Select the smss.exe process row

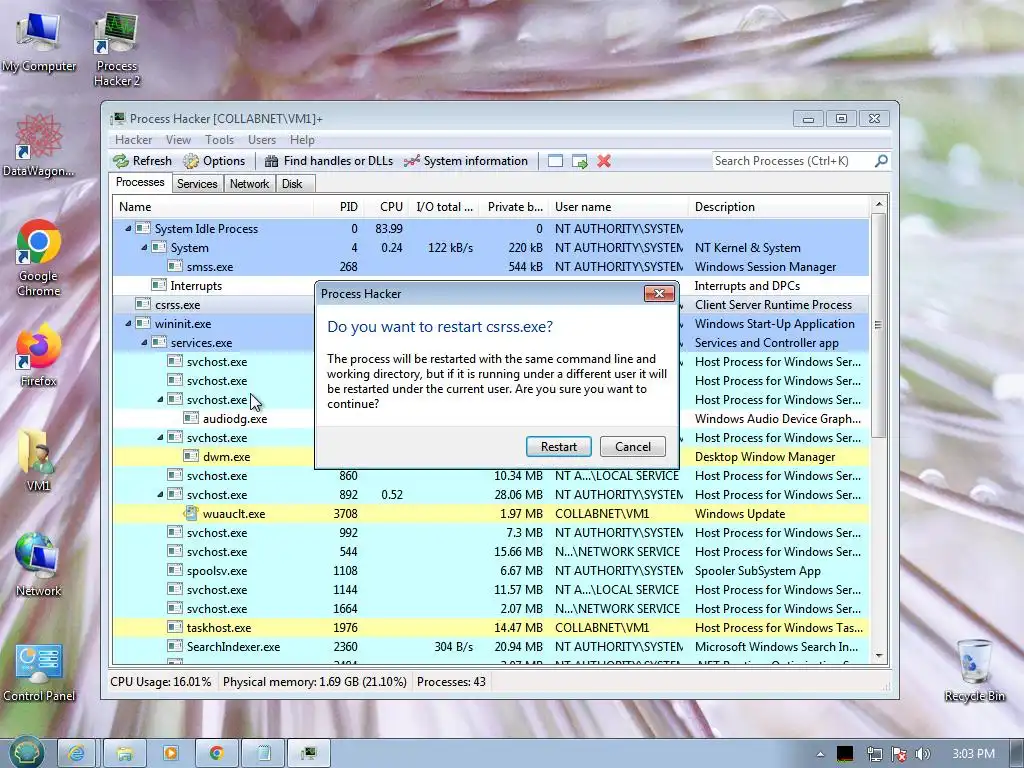point(491,266)
